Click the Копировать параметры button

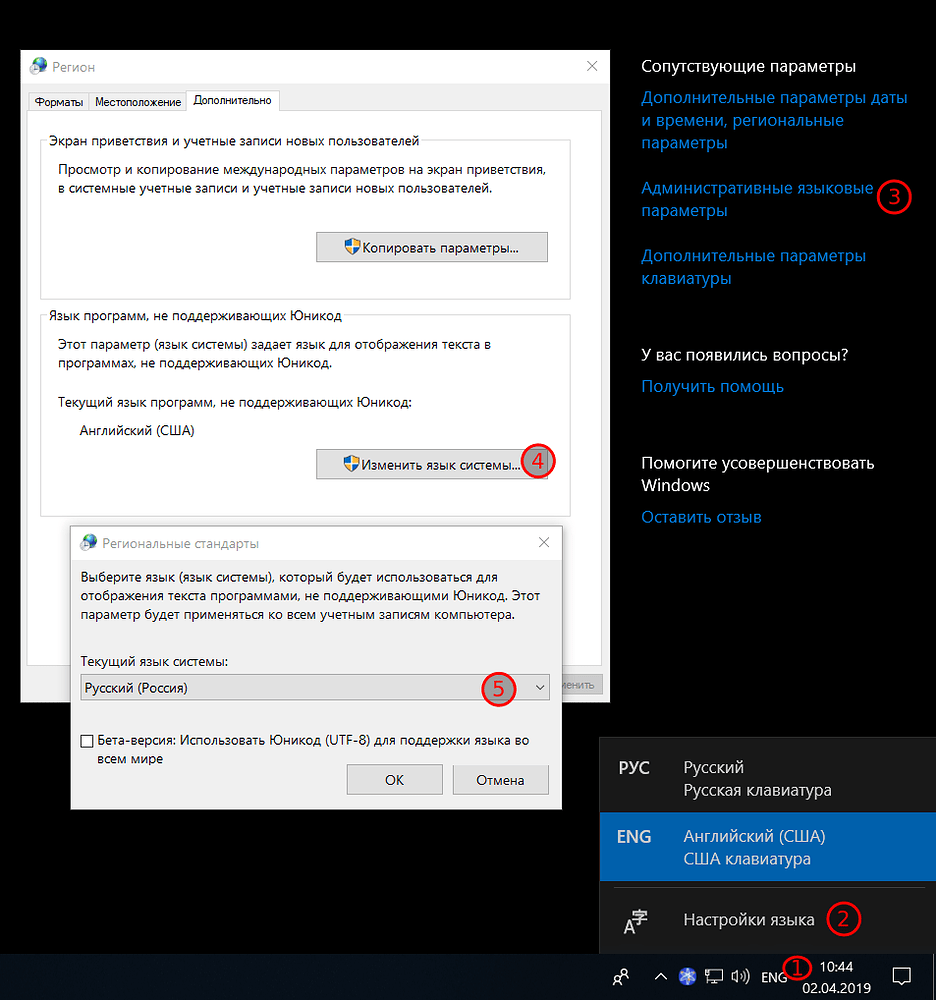[431, 247]
